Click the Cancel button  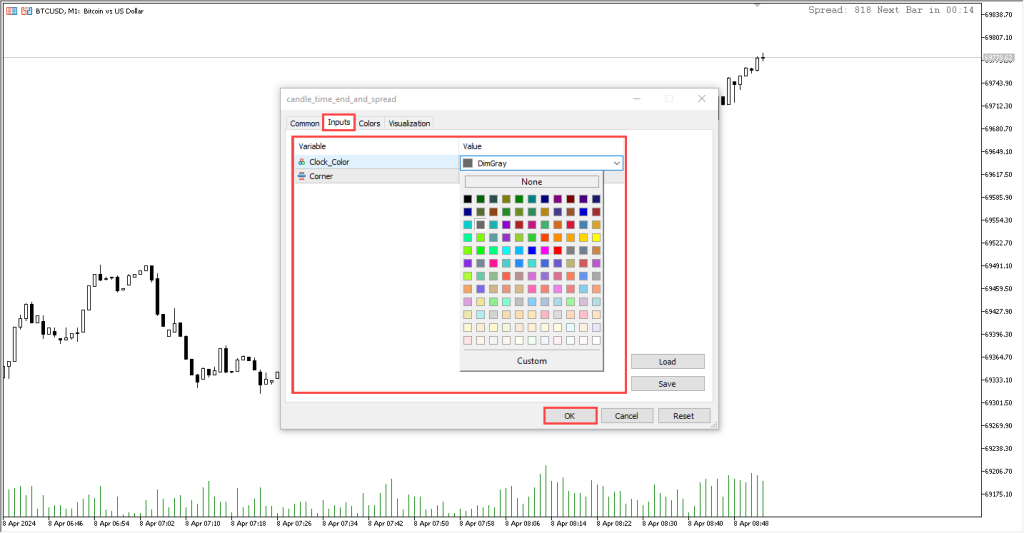626,416
